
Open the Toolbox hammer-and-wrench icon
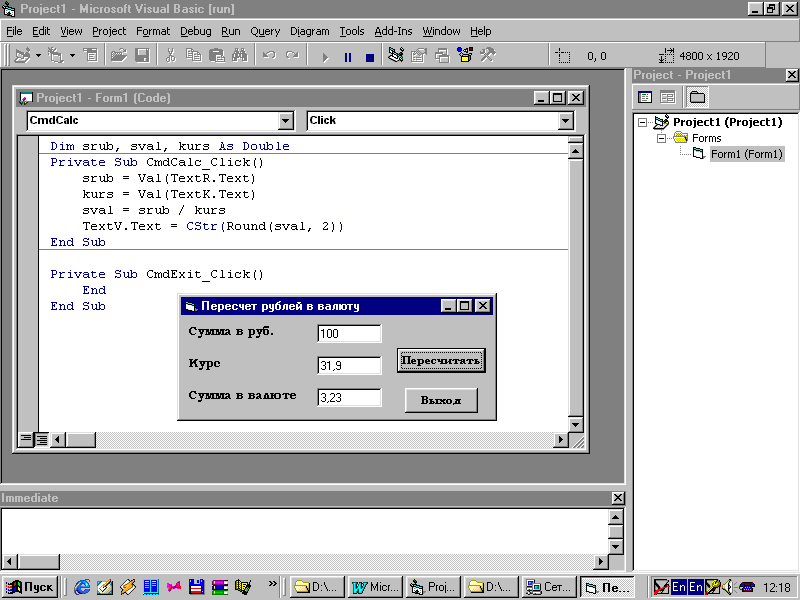488,55
